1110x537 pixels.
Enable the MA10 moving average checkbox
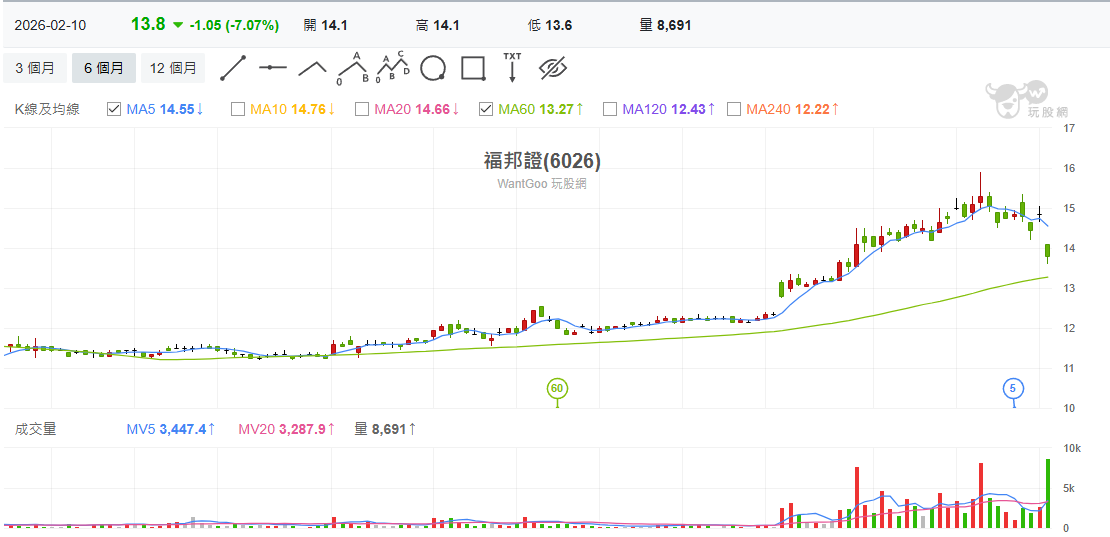click(x=238, y=109)
